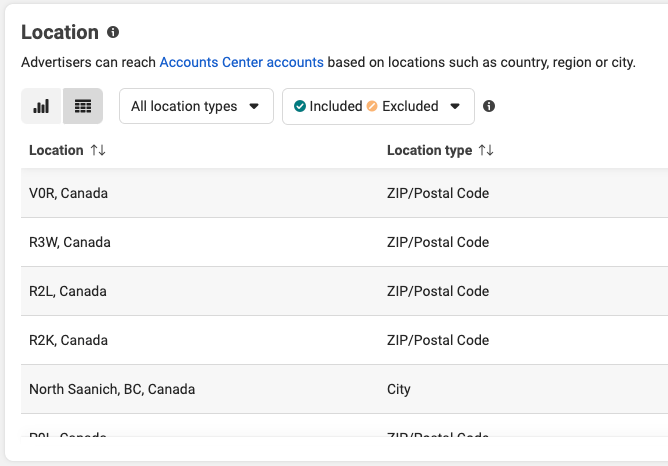Sort by Location column arrows
The image size is (668, 466).
pos(98,150)
